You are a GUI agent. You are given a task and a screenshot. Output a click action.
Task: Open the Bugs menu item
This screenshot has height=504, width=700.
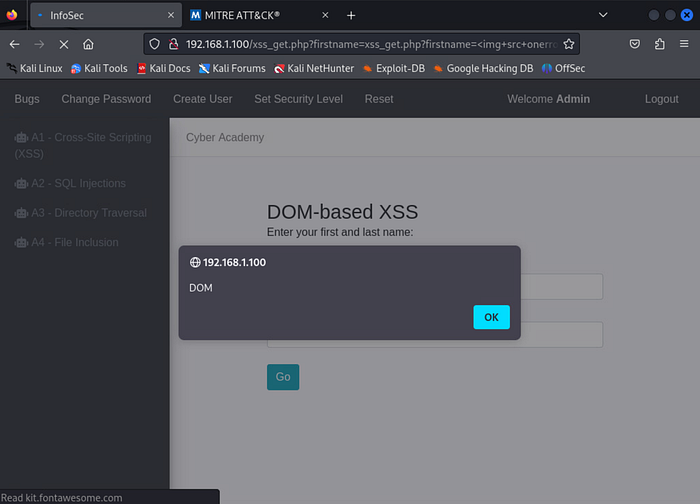pyautogui.click(x=27, y=99)
